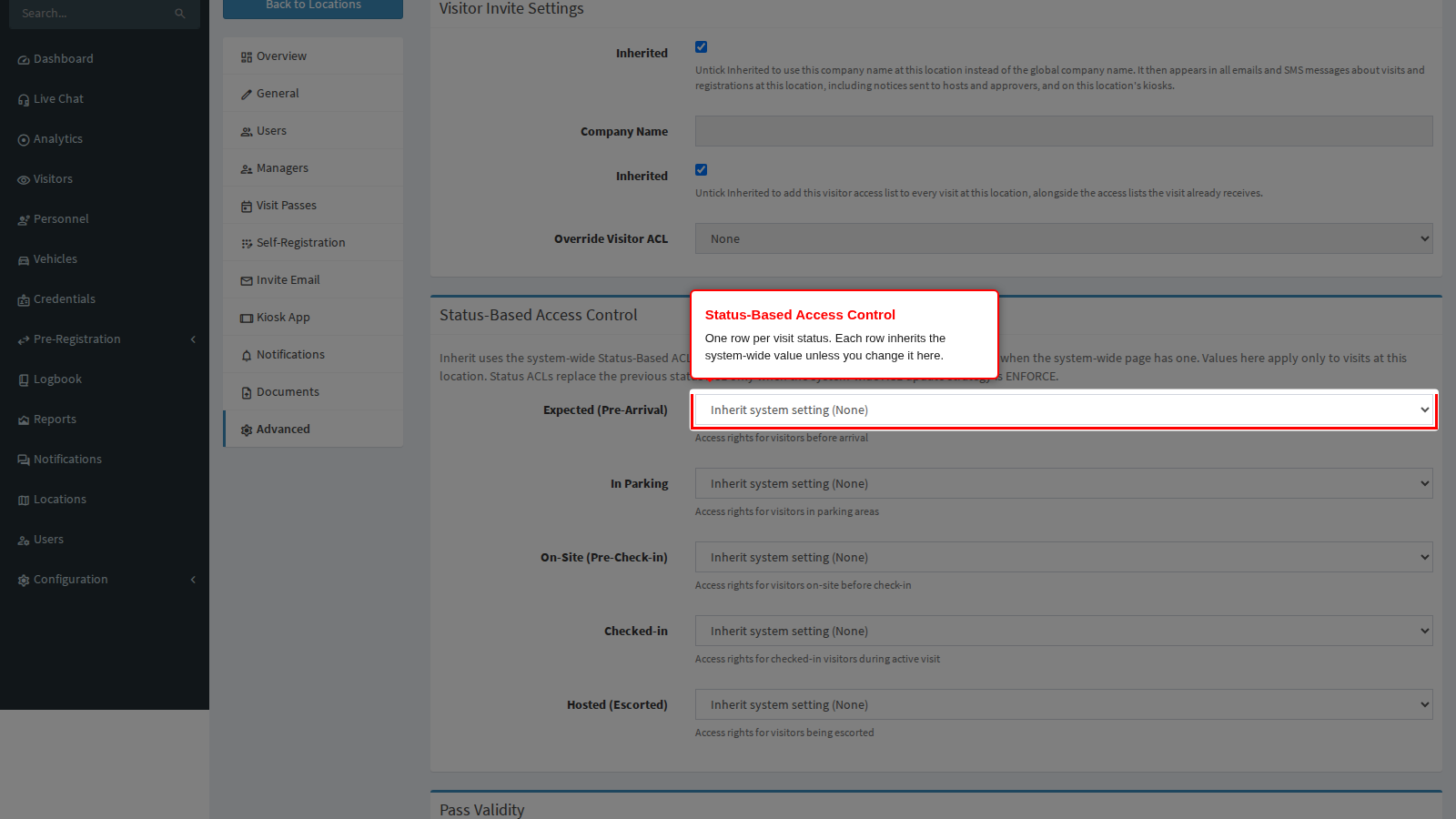Click the Overview grid icon
The image size is (1456, 819).
247,57
